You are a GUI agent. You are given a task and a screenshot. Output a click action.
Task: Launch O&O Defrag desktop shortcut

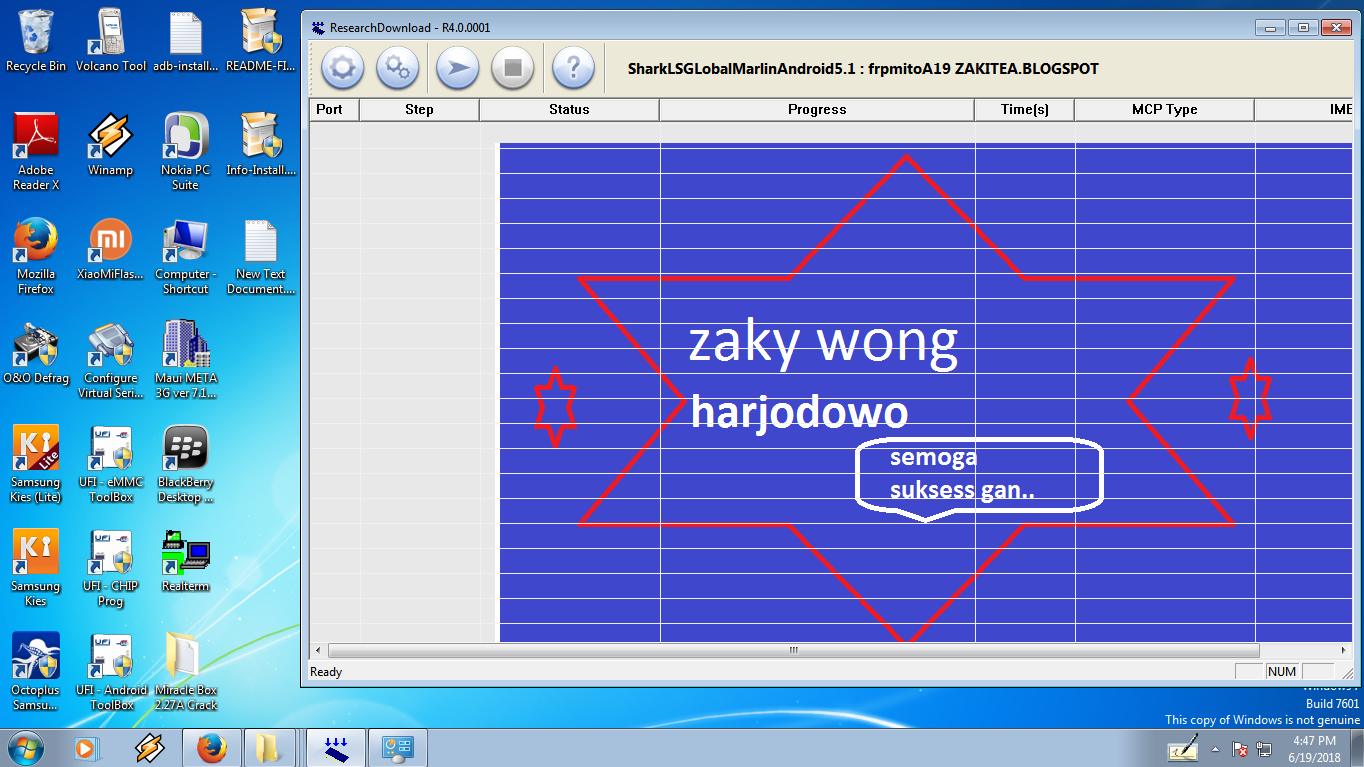pyautogui.click(x=36, y=352)
